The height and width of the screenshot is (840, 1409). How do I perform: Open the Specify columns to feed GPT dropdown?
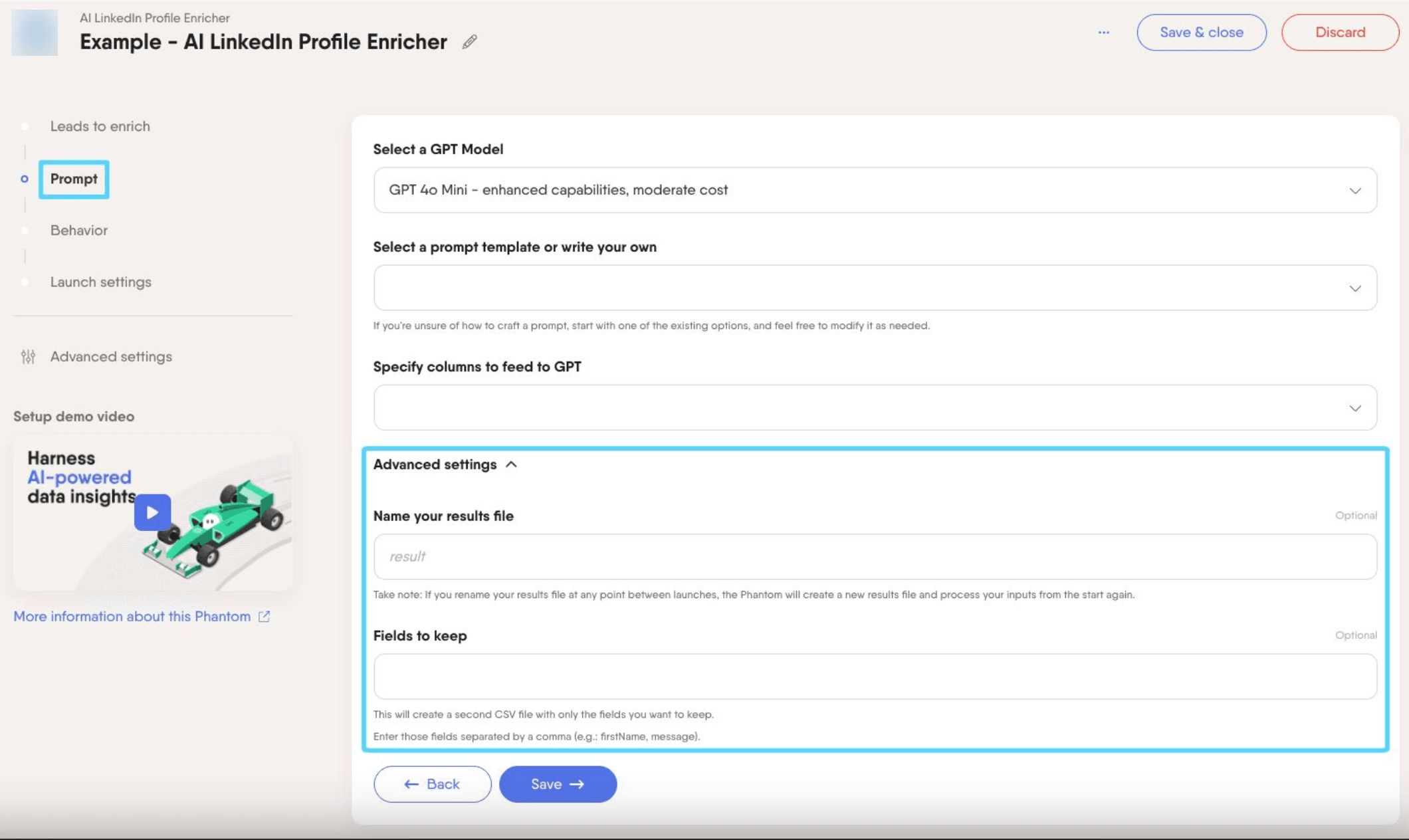[x=875, y=407]
